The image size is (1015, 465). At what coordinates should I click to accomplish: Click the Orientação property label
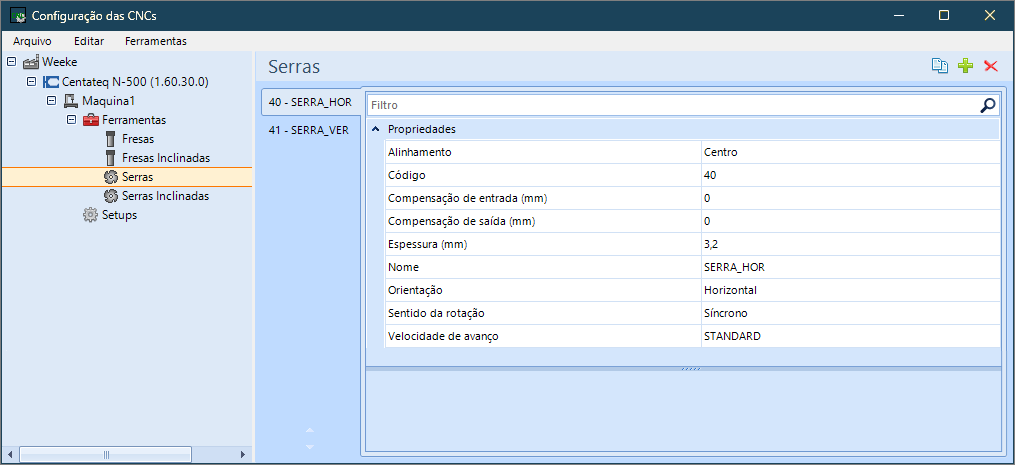[x=415, y=290]
